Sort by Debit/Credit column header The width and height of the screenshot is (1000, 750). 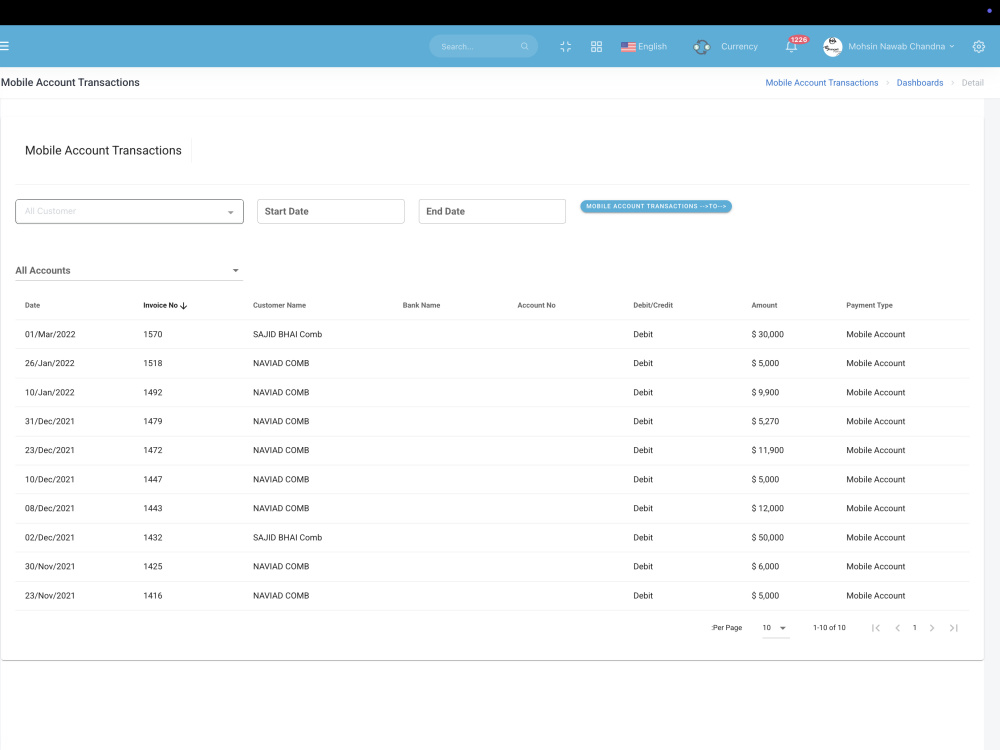pos(653,305)
